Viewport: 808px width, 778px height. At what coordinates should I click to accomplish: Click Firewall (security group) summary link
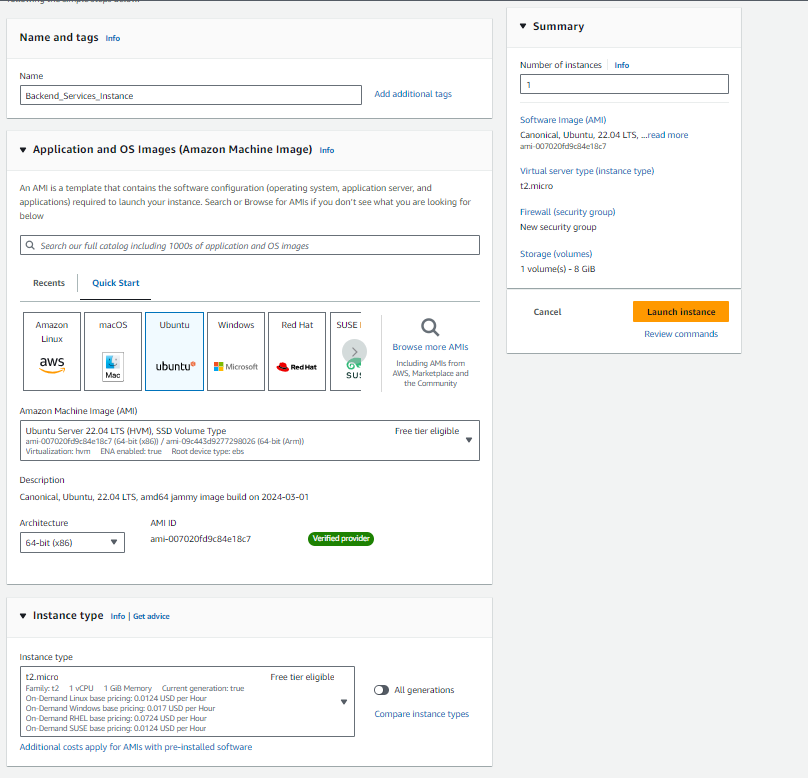point(567,212)
